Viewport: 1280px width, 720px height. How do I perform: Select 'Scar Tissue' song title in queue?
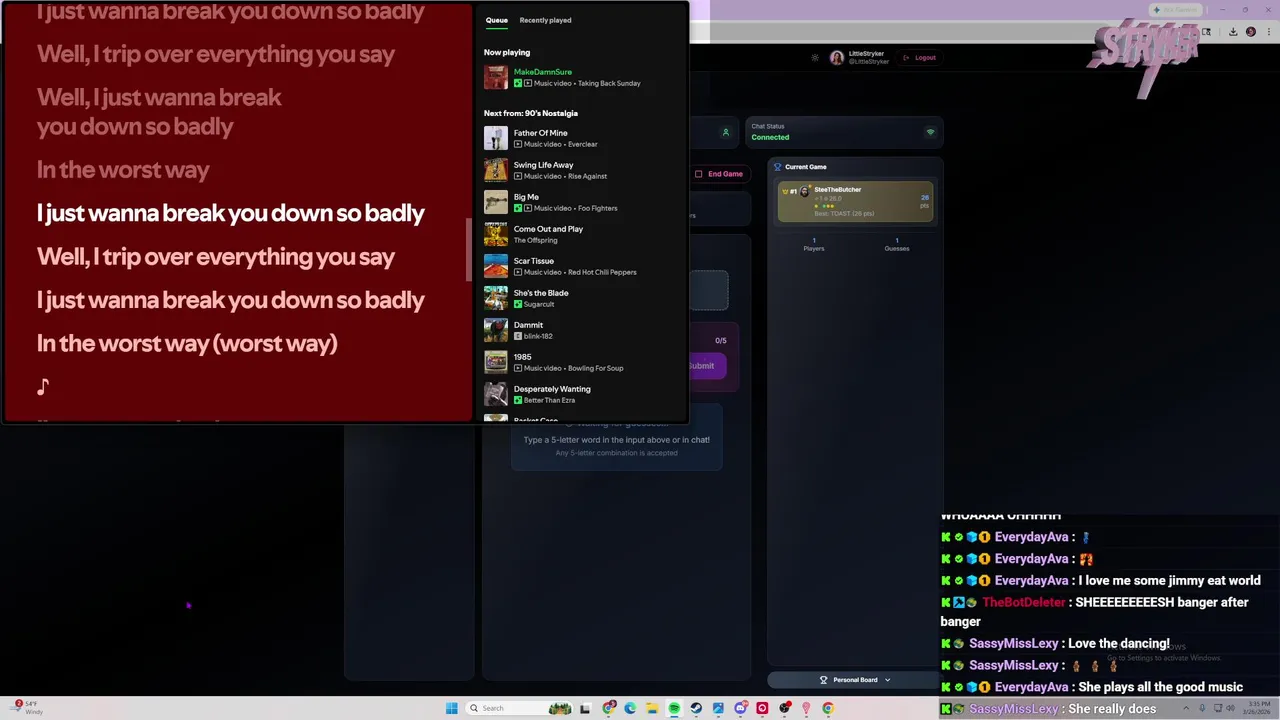point(533,261)
